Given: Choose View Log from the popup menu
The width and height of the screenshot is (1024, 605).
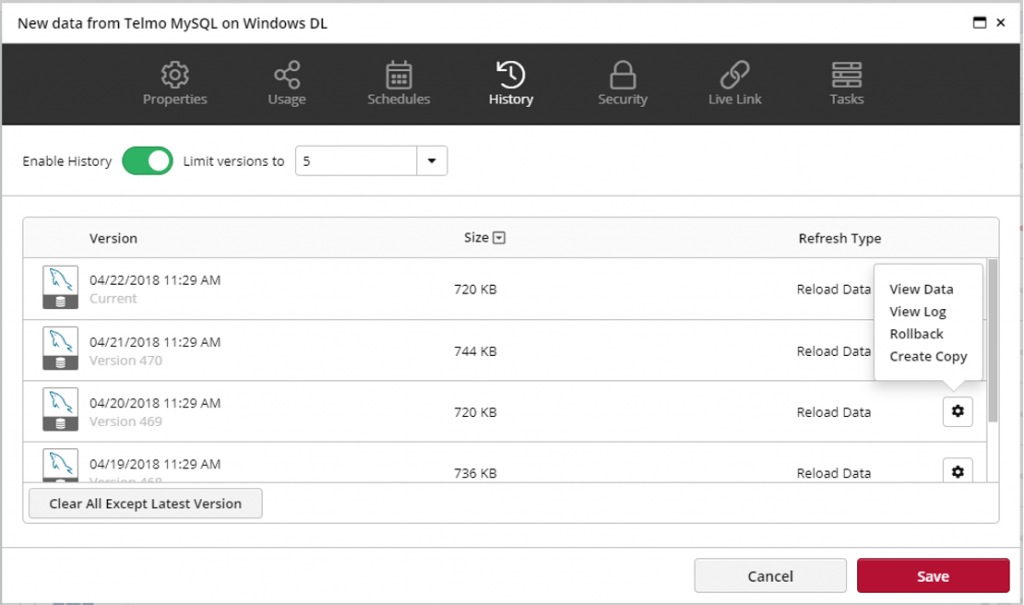Looking at the screenshot, I should (917, 312).
